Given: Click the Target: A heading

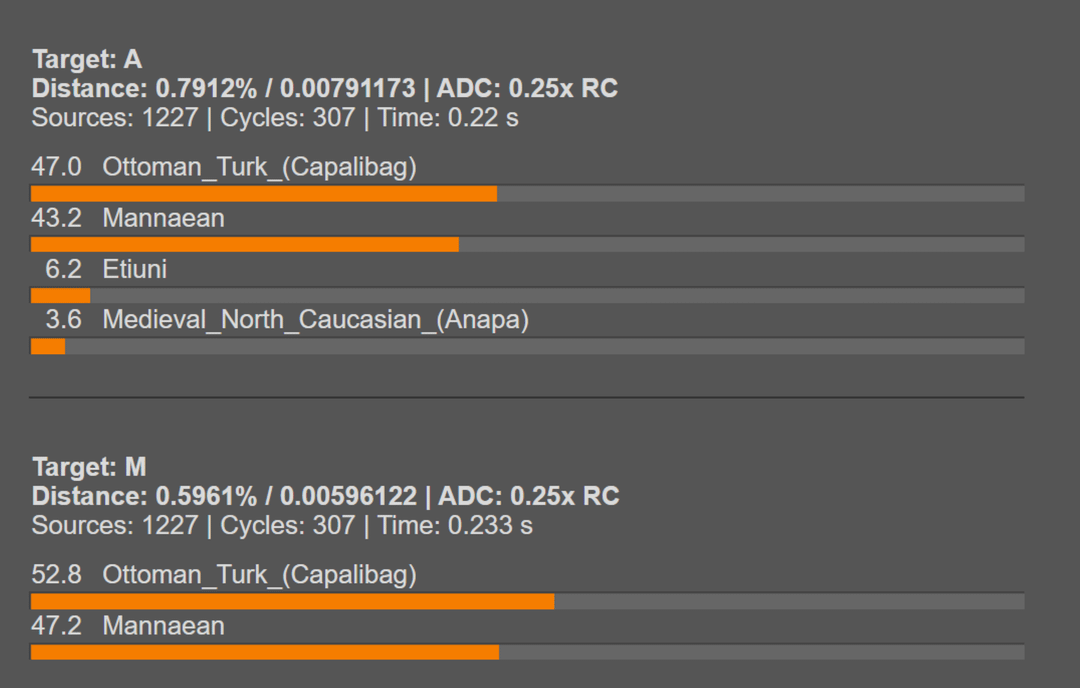Looking at the screenshot, I should pyautogui.click(x=87, y=59).
